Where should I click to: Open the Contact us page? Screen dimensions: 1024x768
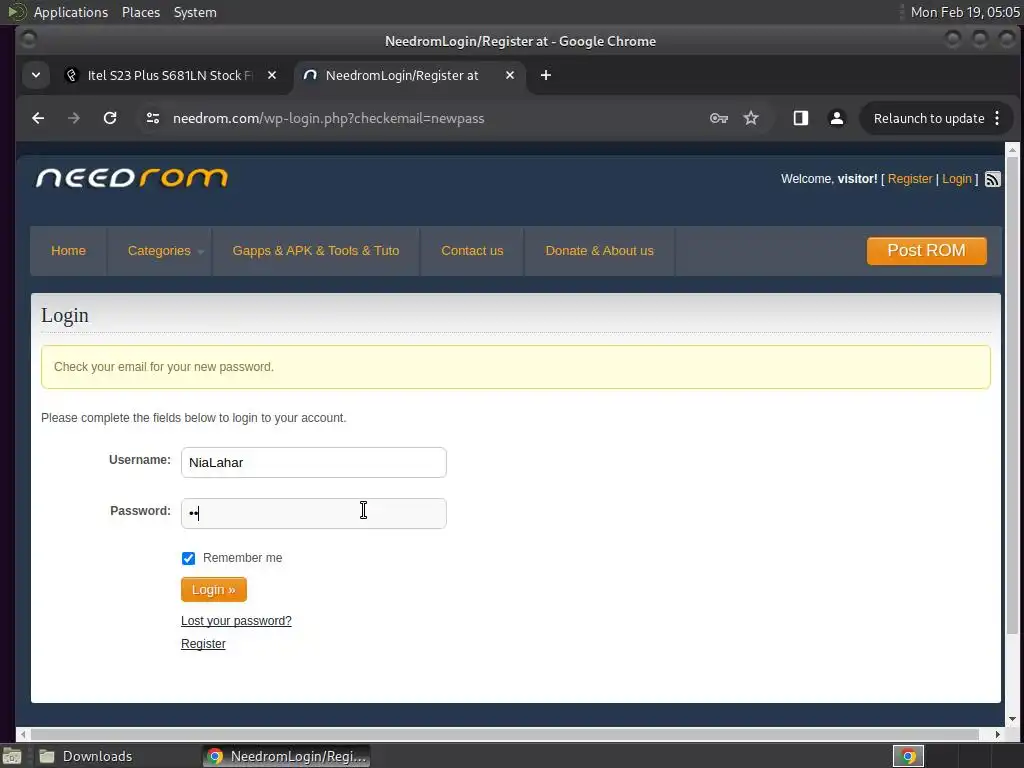click(472, 251)
